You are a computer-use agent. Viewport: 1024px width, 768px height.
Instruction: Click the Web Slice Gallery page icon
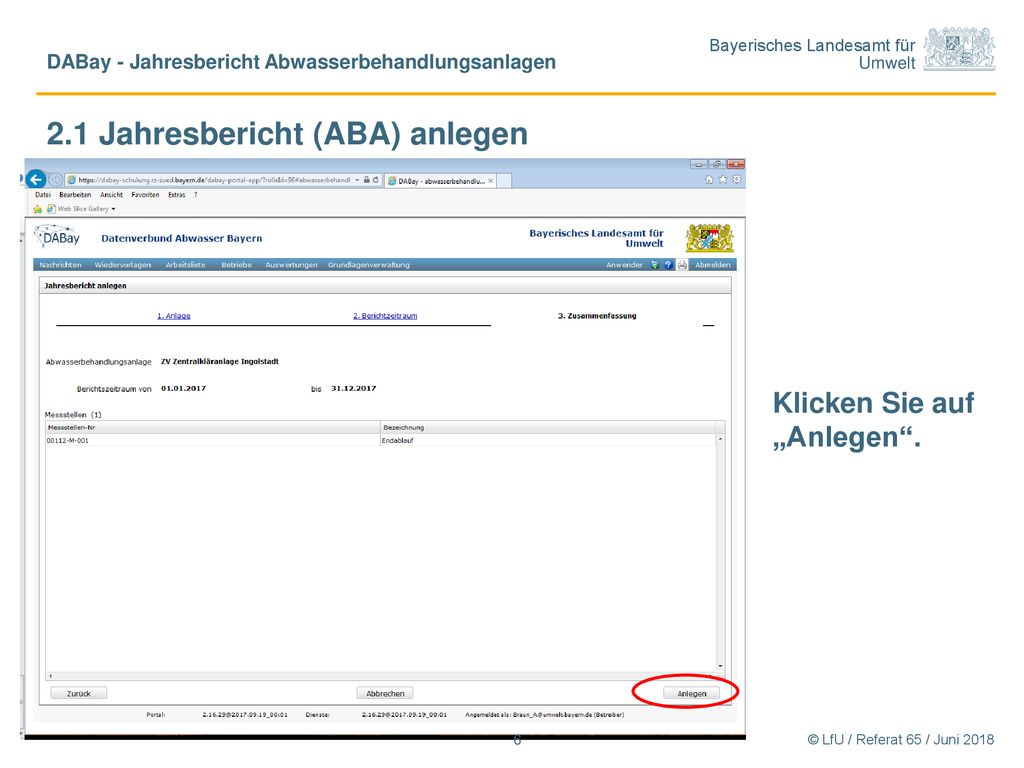(50, 209)
